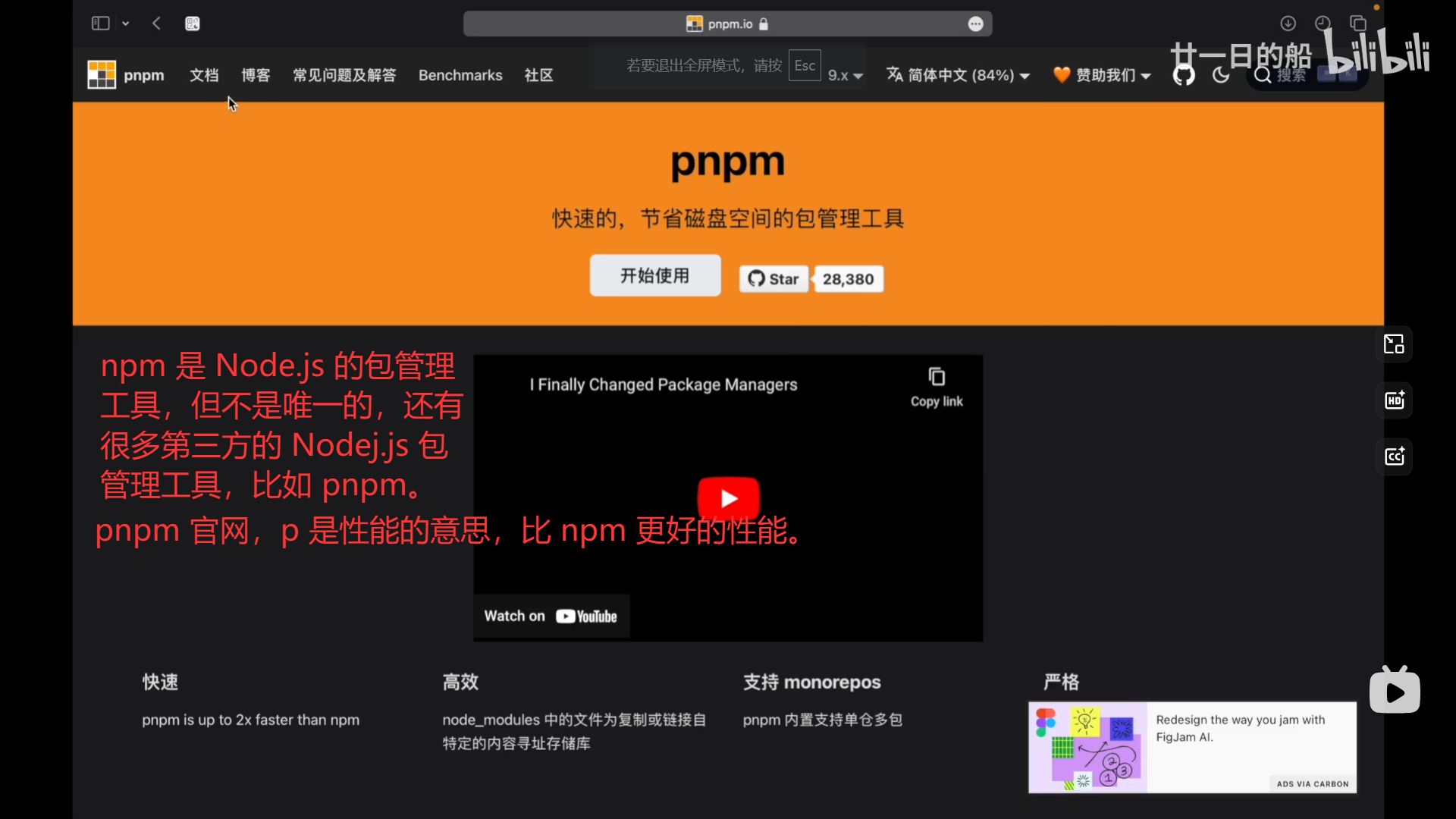The height and width of the screenshot is (819, 1456).
Task: Open the FigJam AI Carbon ad thumbnail
Action: [x=1087, y=747]
